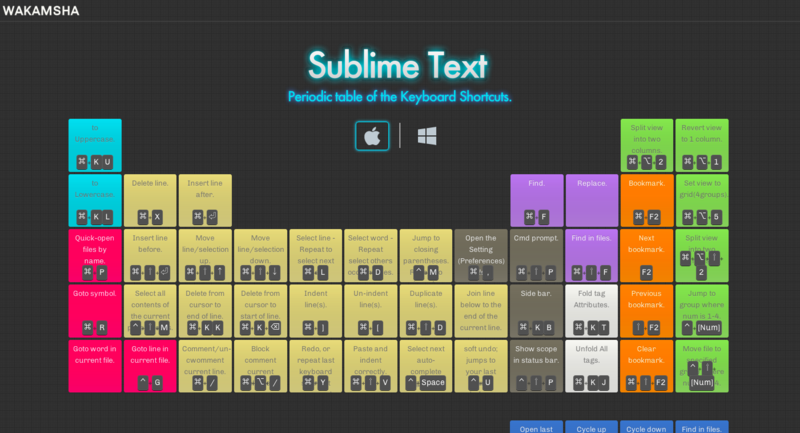The image size is (800, 433).
Task: Click the 'to Lowercase' cyan tile
Action: click(95, 200)
